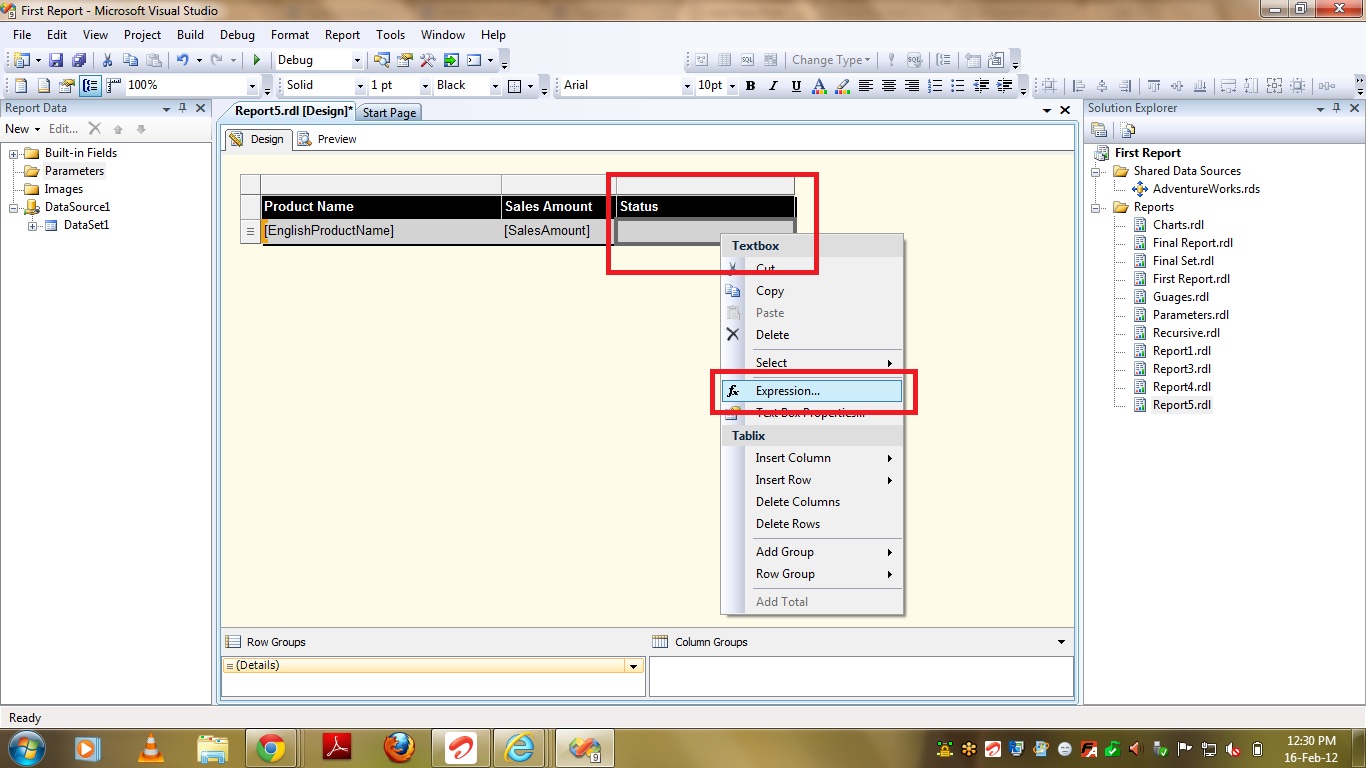The width and height of the screenshot is (1366, 768).
Task: Select the [SalesAmount] table cell
Action: coord(546,231)
